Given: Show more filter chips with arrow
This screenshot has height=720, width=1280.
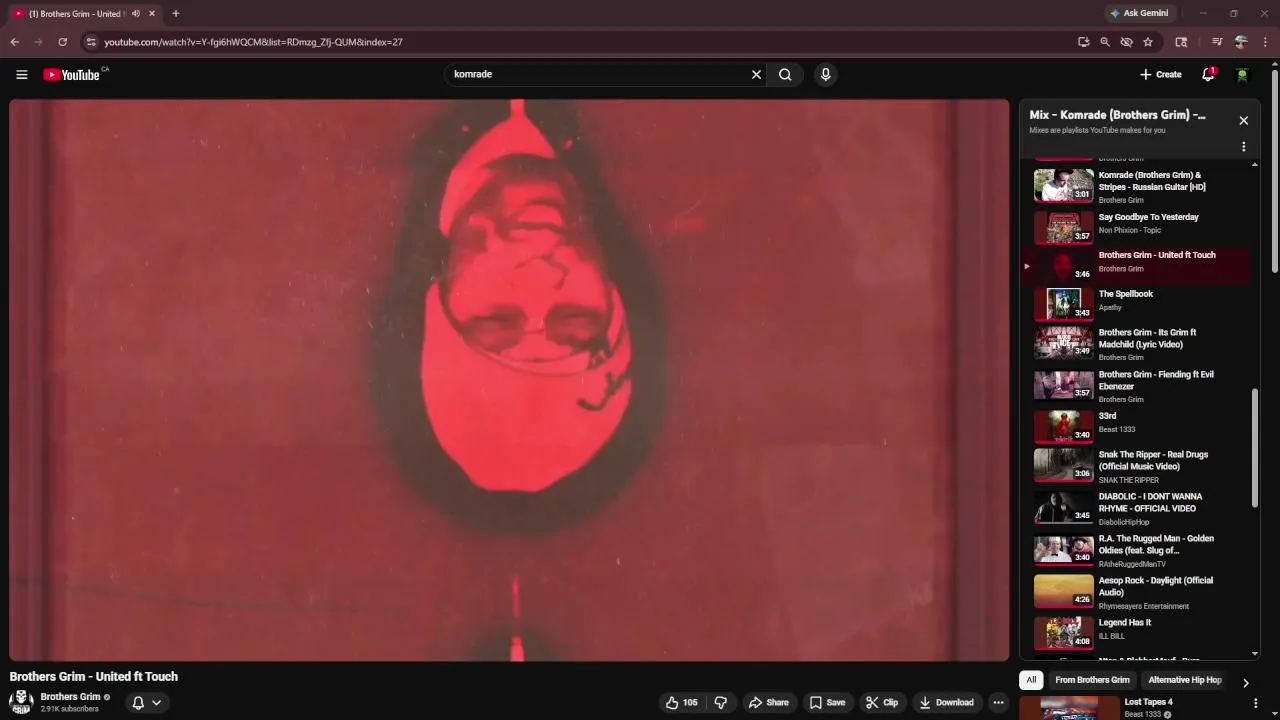Looking at the screenshot, I should (1245, 682).
